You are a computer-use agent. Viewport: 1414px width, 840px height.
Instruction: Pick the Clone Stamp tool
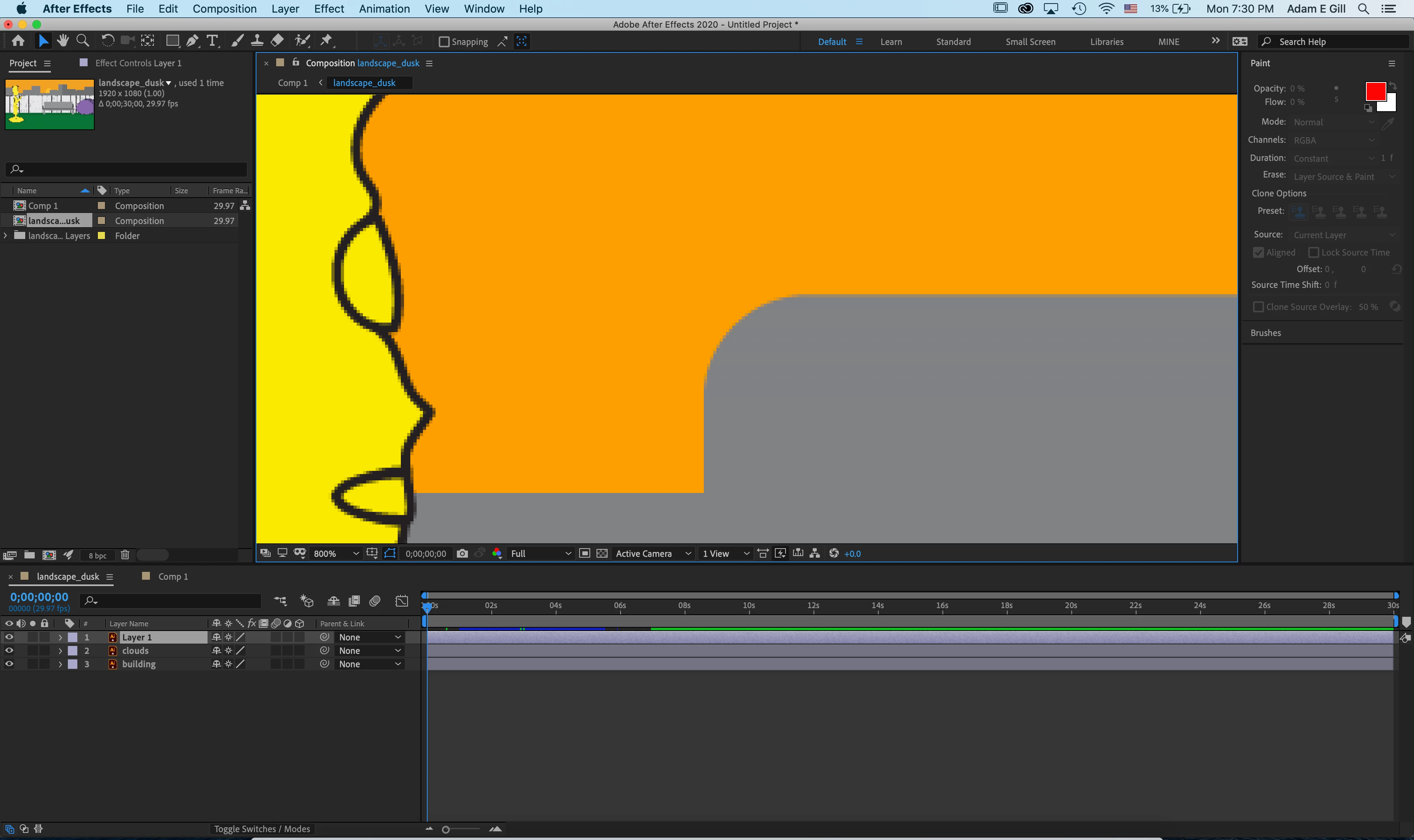(257, 41)
